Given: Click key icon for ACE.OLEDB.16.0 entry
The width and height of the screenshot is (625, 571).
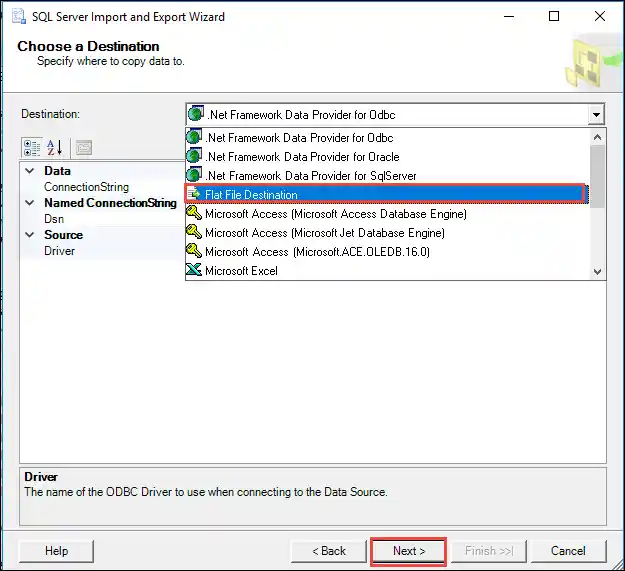Looking at the screenshot, I should 194,251.
